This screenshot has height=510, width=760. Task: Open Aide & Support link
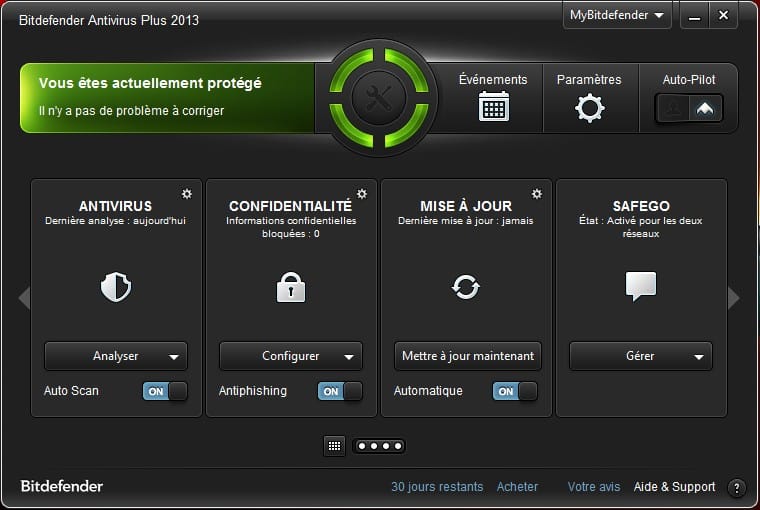click(x=674, y=487)
